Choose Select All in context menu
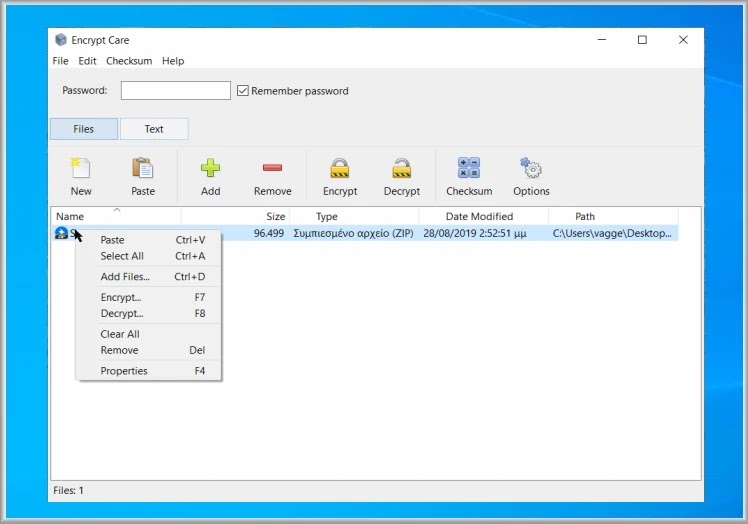This screenshot has height=524, width=748. [x=149, y=256]
